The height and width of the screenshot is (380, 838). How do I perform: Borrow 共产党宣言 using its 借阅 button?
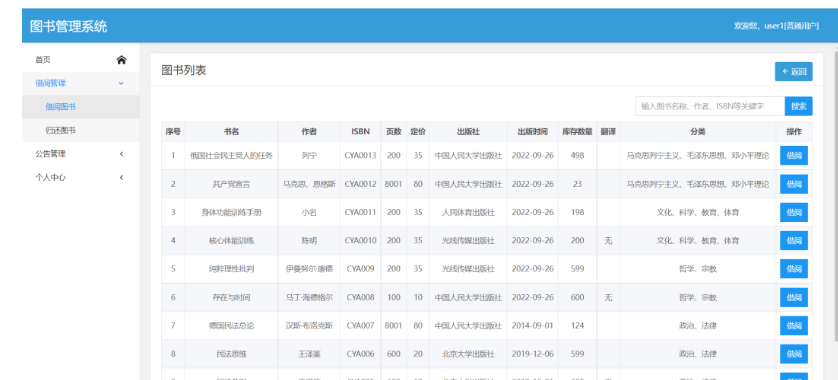click(x=794, y=184)
